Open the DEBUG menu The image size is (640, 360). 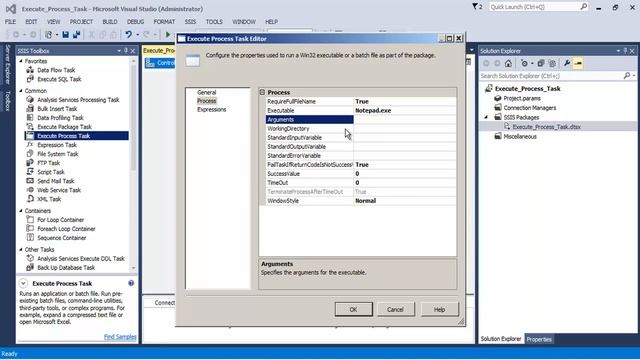136,22
